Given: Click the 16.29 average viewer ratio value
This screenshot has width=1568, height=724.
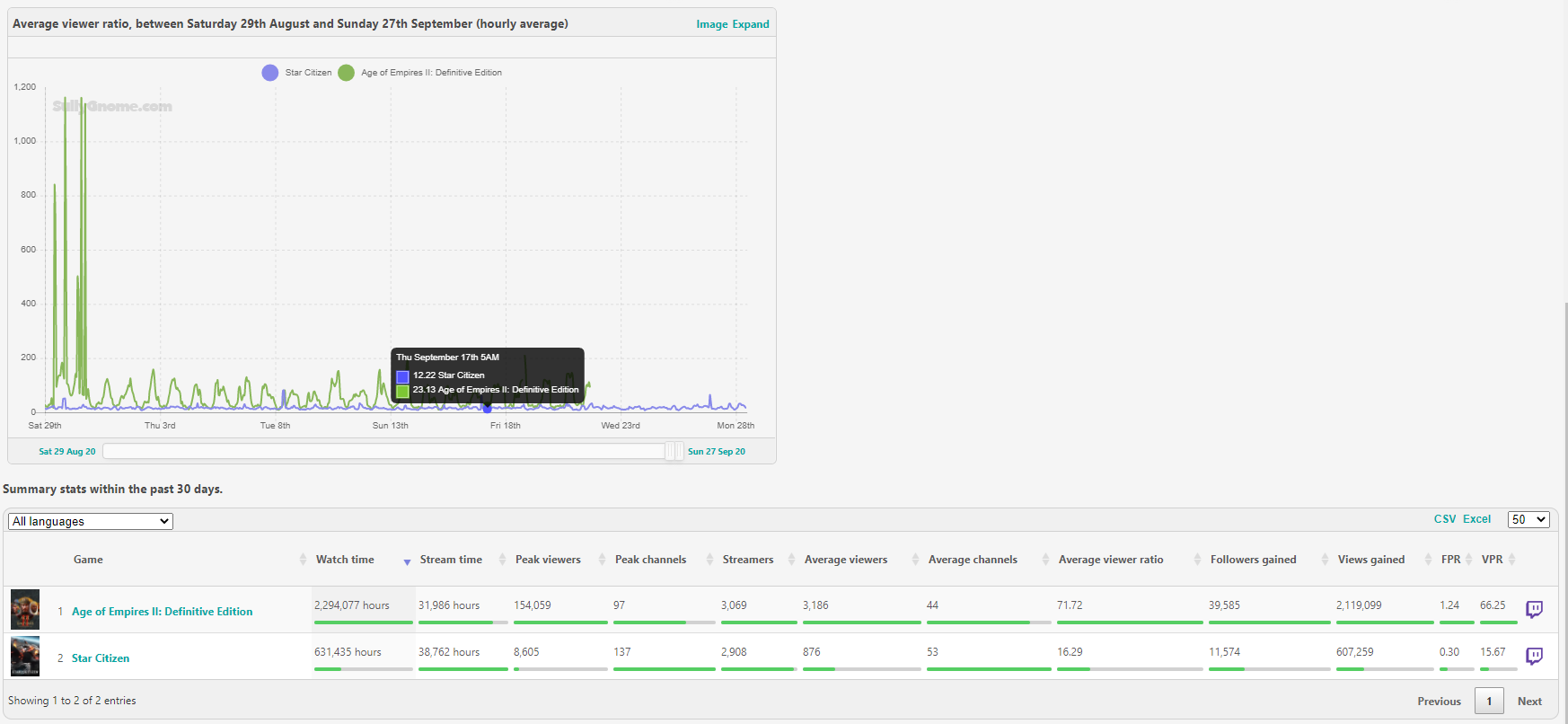Looking at the screenshot, I should (1070, 652).
